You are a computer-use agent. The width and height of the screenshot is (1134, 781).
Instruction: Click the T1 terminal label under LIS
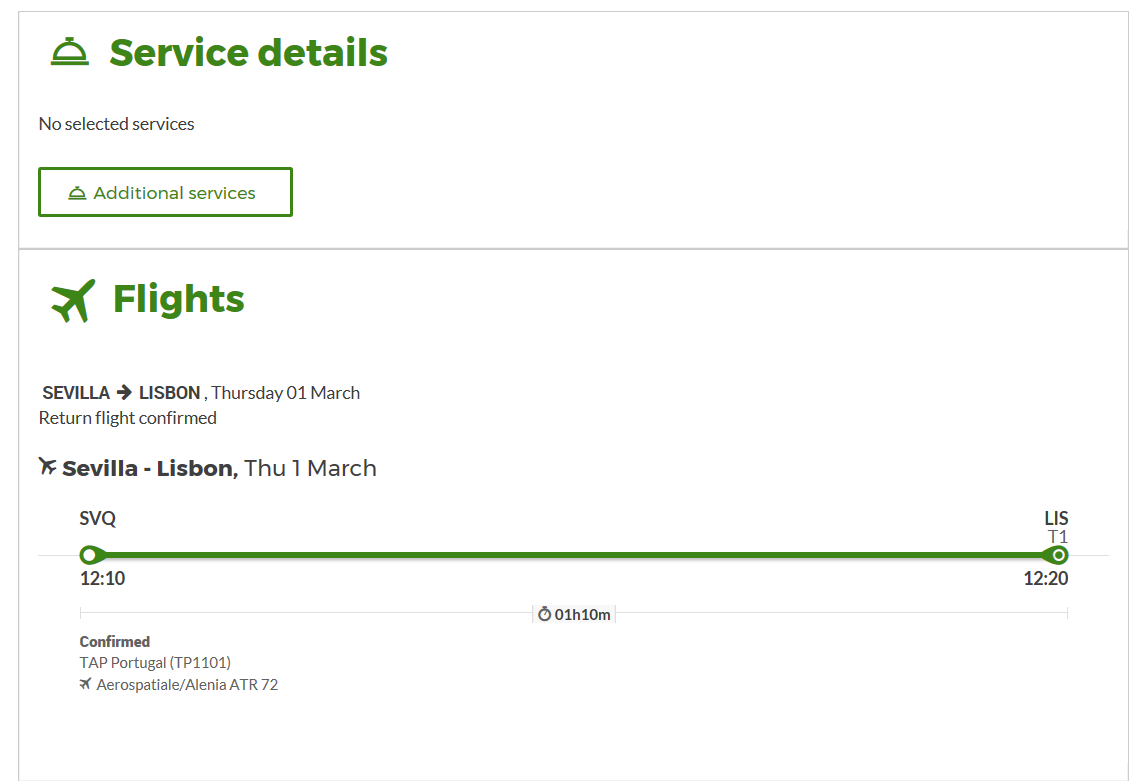[x=1057, y=537]
